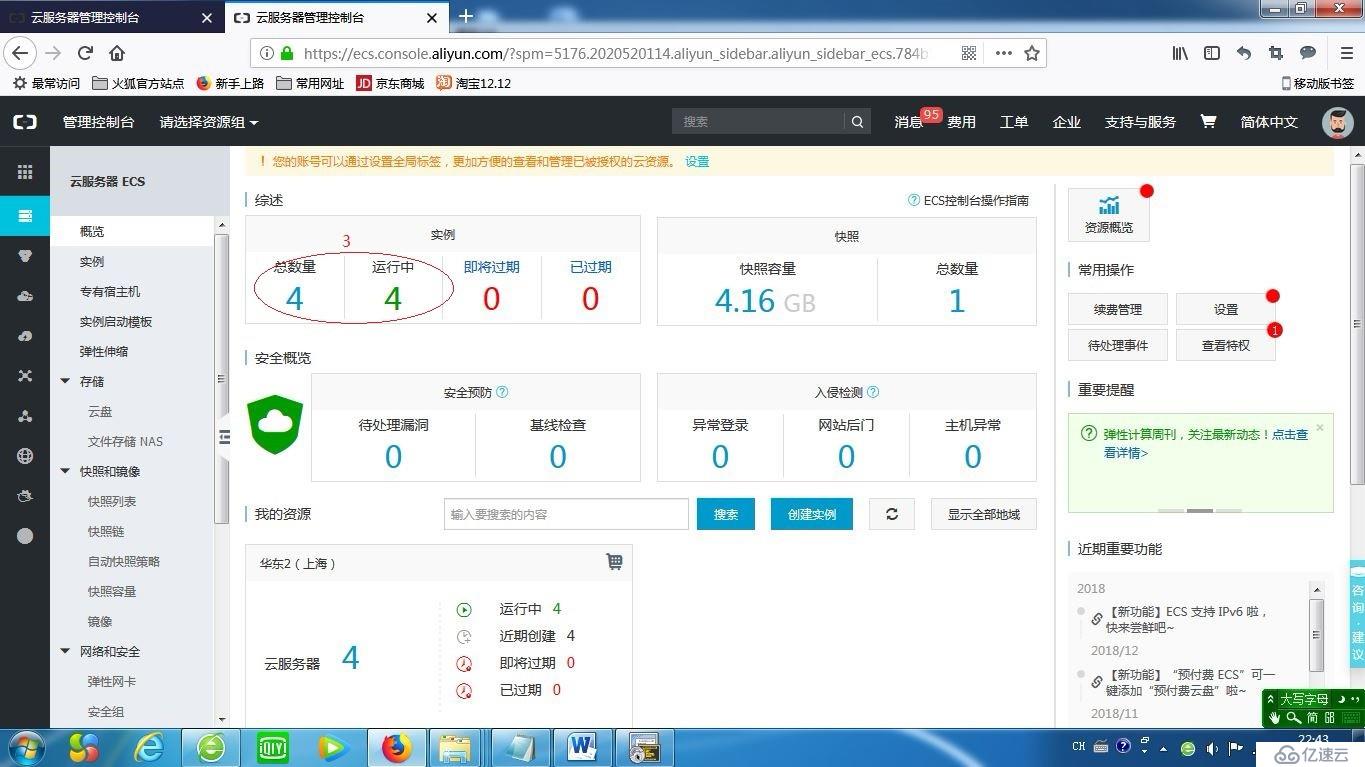Collapse the sidebar with handle toggle
1365x767 pixels.
pyautogui.click(x=224, y=437)
